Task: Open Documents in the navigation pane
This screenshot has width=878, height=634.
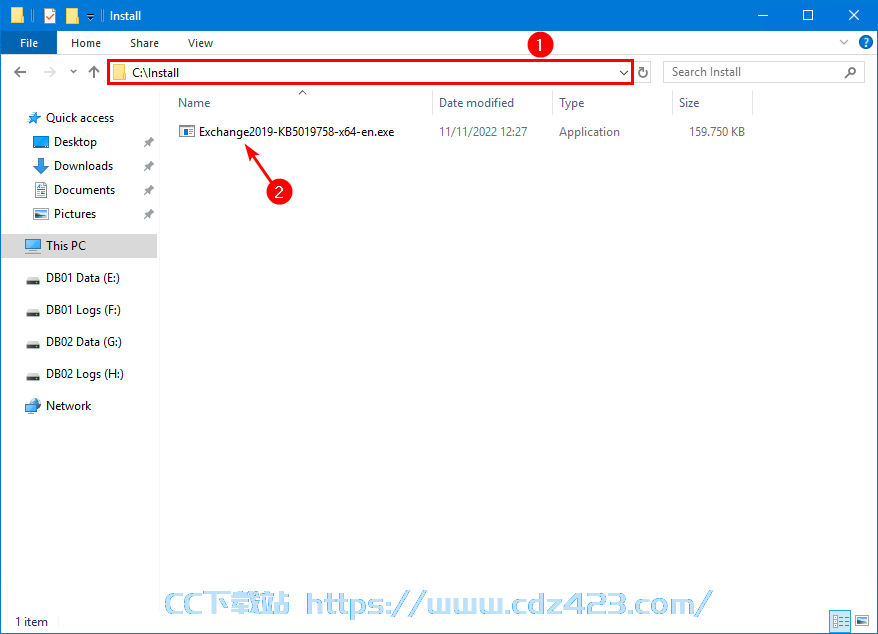Action: pos(84,190)
